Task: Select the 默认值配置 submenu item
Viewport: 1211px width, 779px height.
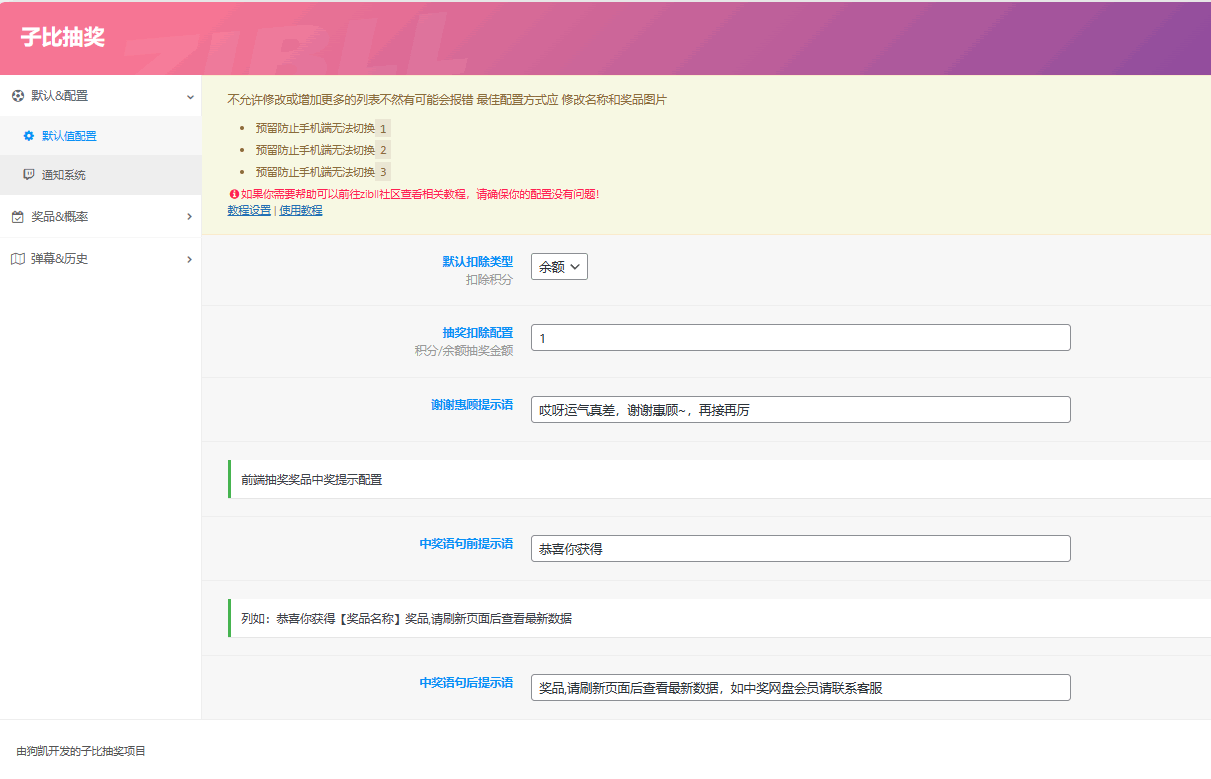Action: [69, 136]
